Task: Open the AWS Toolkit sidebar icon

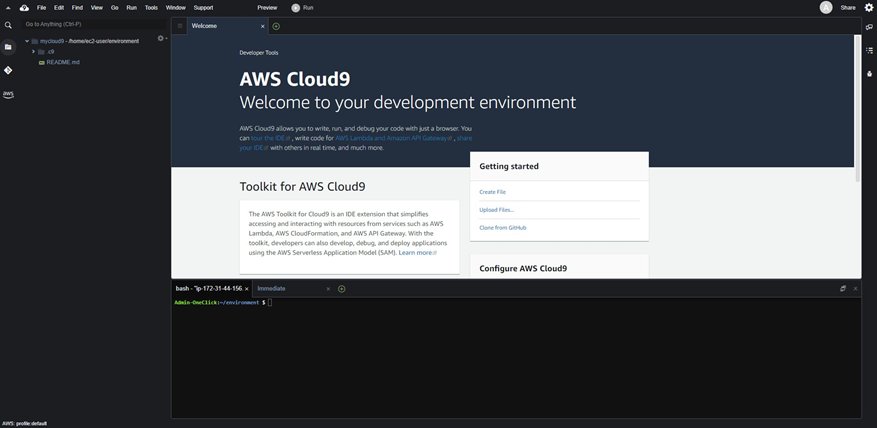Action: pos(8,94)
